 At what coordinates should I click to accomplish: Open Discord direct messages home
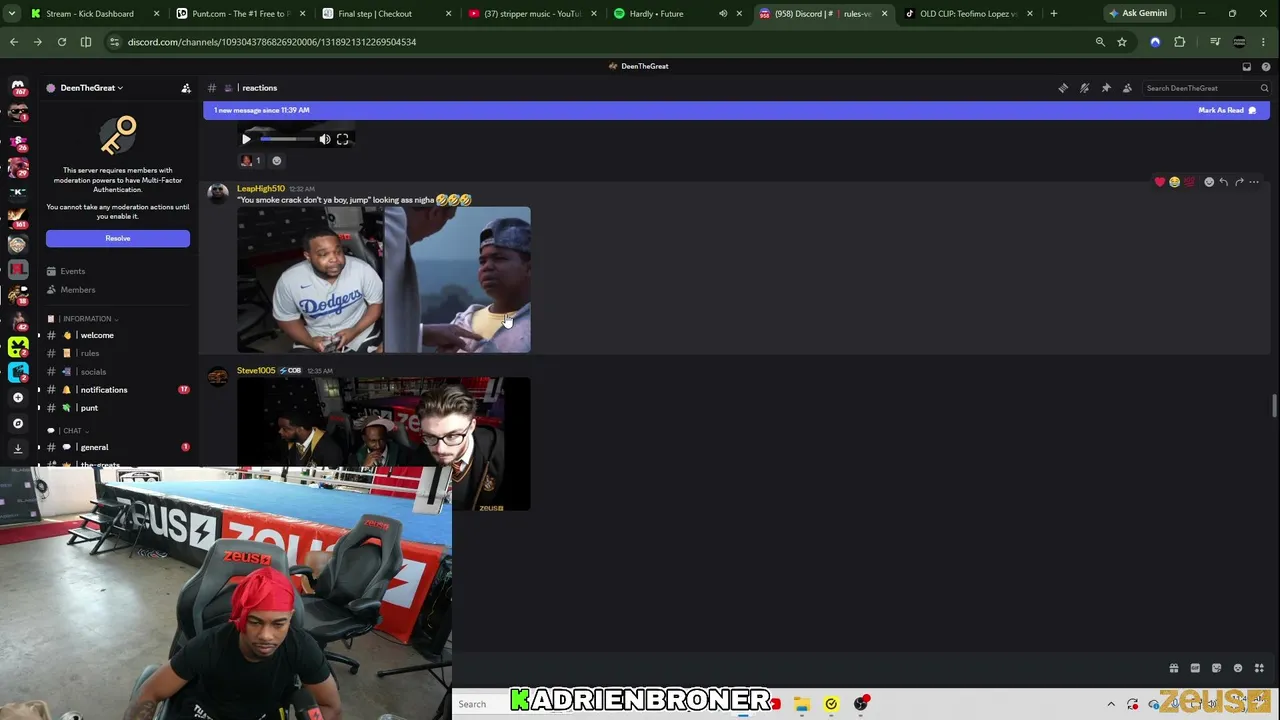(x=18, y=88)
